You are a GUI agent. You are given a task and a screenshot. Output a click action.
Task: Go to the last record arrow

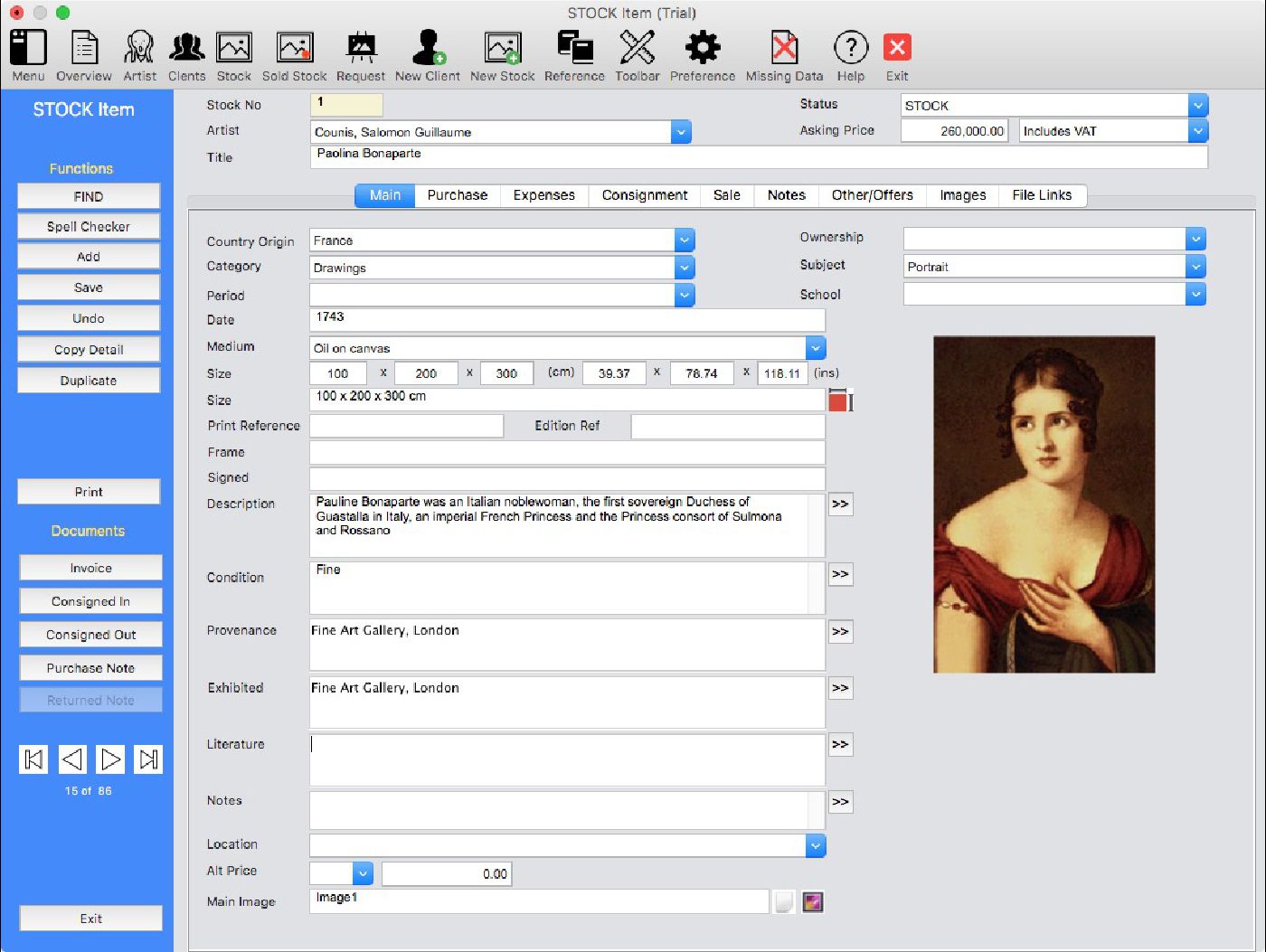tap(148, 759)
